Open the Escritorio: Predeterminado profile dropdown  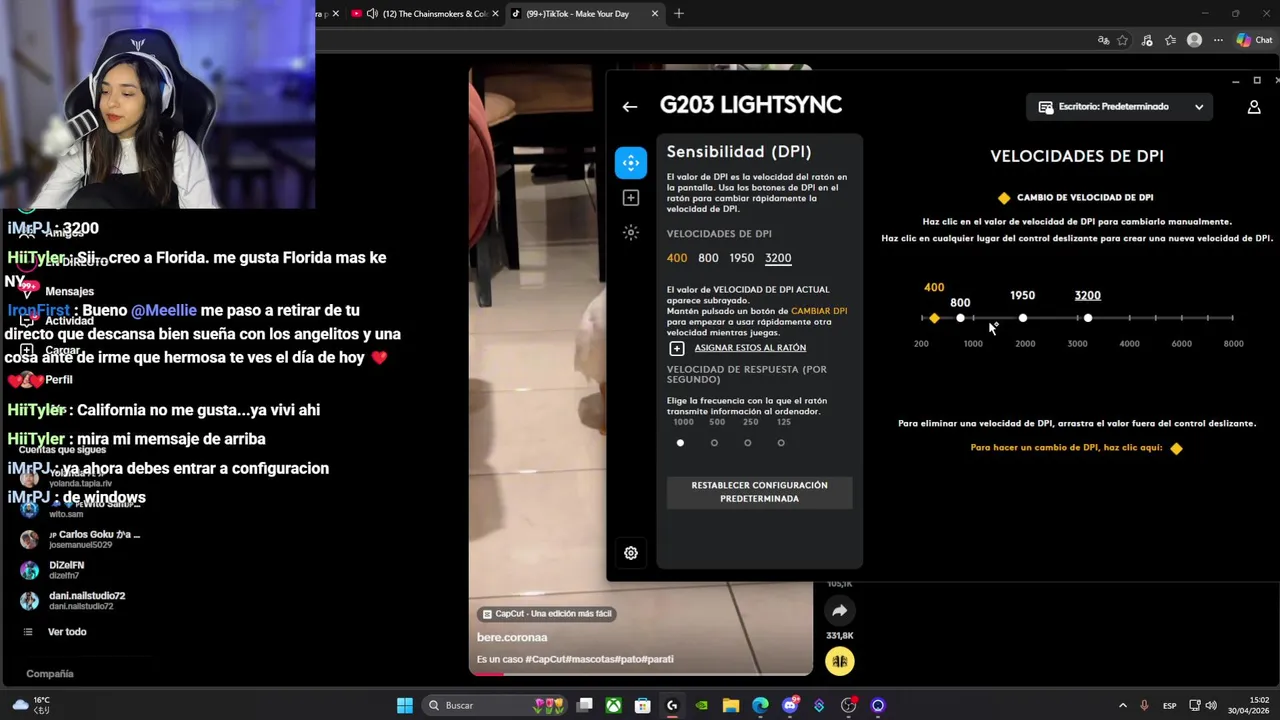pyautogui.click(x=1120, y=107)
